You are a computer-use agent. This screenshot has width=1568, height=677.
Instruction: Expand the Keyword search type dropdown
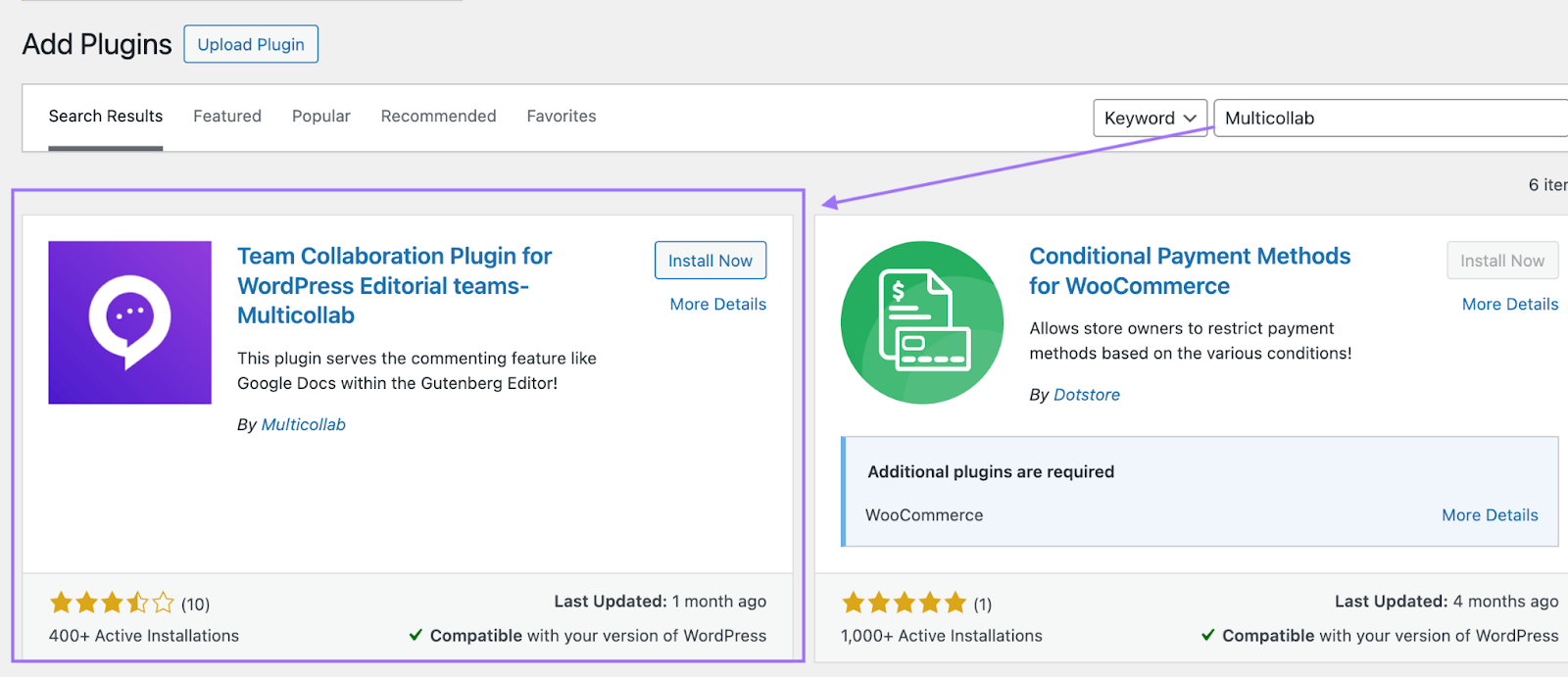(1151, 118)
